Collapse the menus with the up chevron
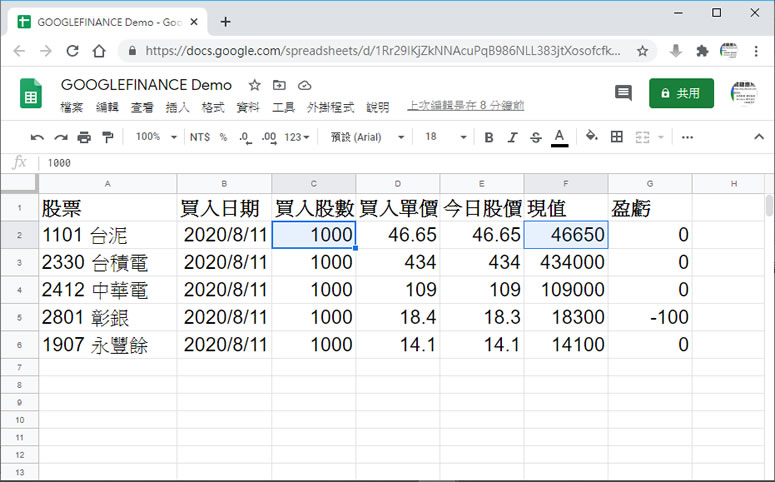Image resolution: width=775 pixels, height=482 pixels. pos(759,137)
